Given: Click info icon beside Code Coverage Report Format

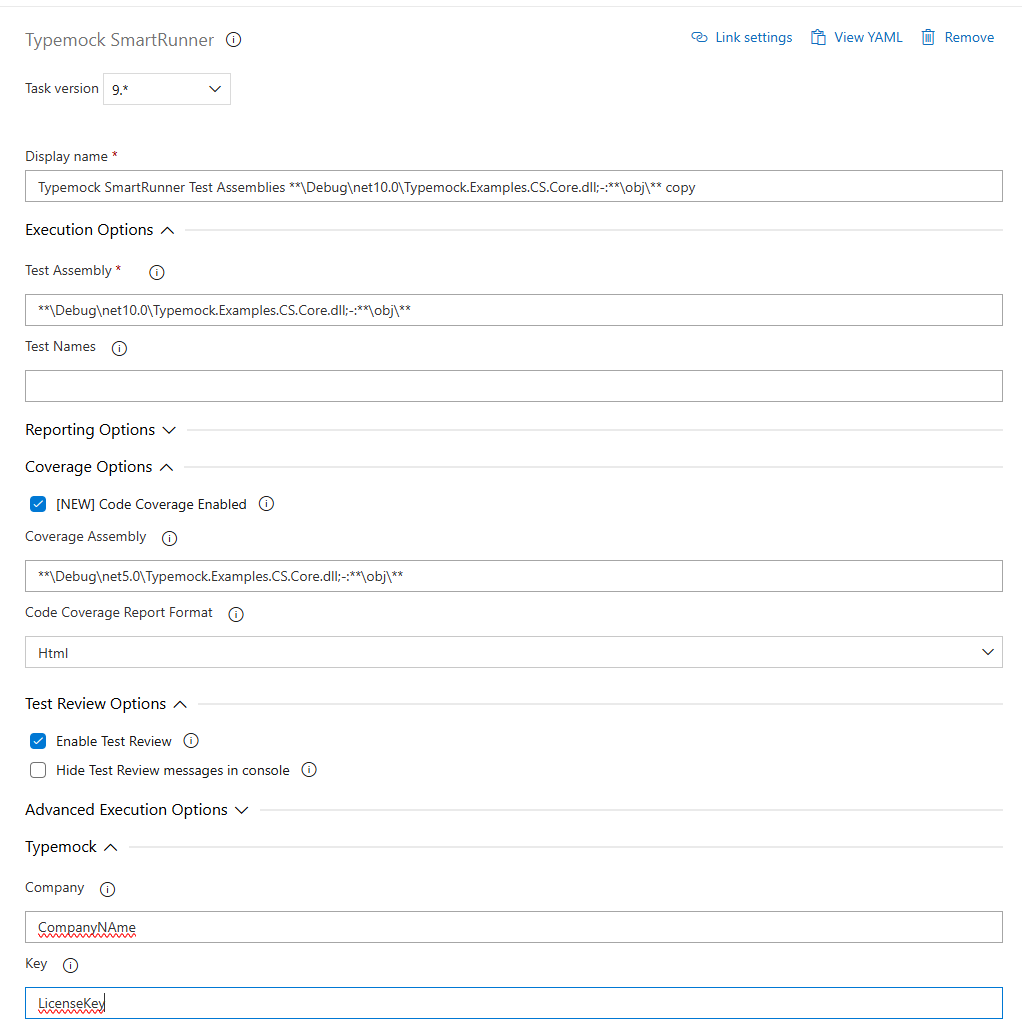Looking at the screenshot, I should click(x=236, y=614).
